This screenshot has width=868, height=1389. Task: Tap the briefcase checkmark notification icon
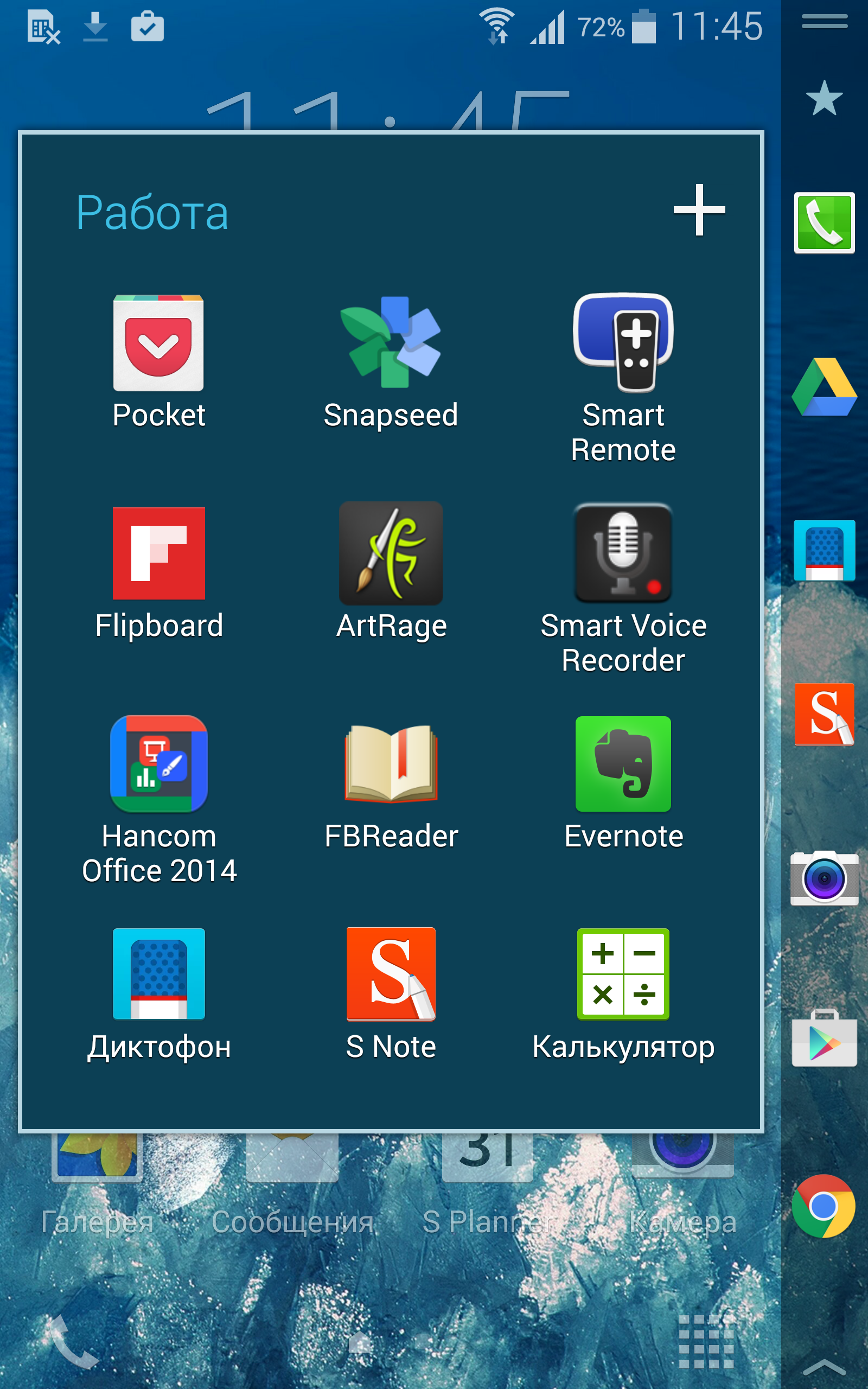(148, 27)
